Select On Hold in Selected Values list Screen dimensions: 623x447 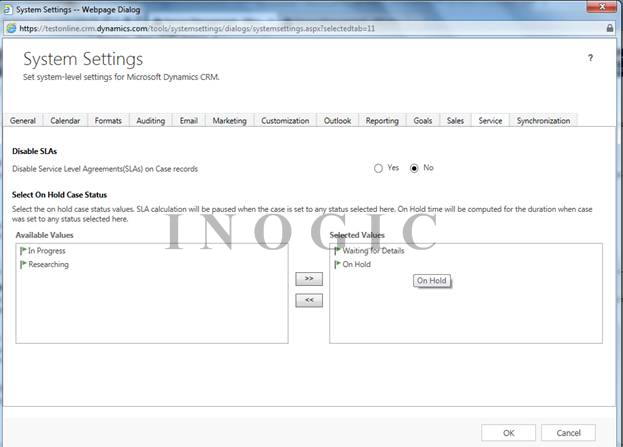coord(356,264)
